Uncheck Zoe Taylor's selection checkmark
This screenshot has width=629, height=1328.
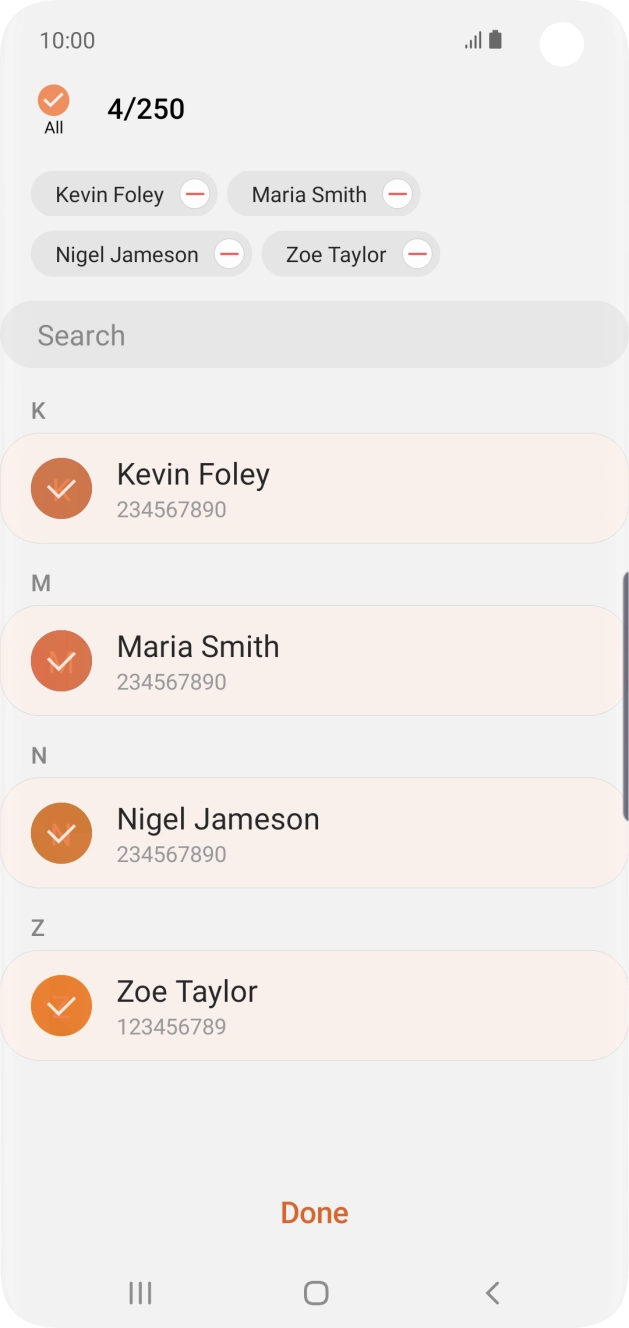tap(61, 1005)
